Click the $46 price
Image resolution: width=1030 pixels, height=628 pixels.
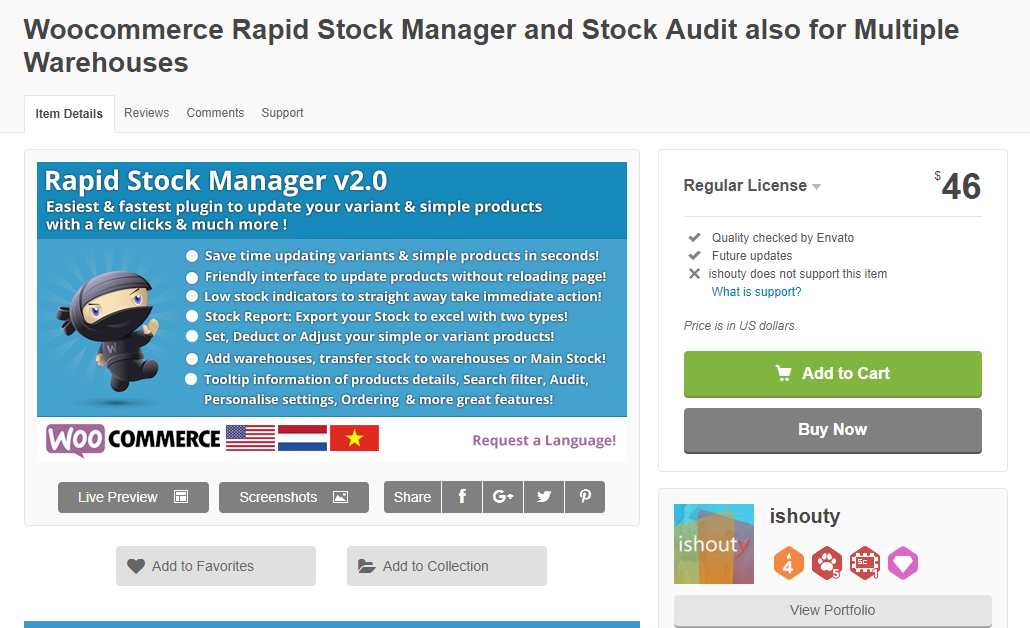(x=958, y=186)
